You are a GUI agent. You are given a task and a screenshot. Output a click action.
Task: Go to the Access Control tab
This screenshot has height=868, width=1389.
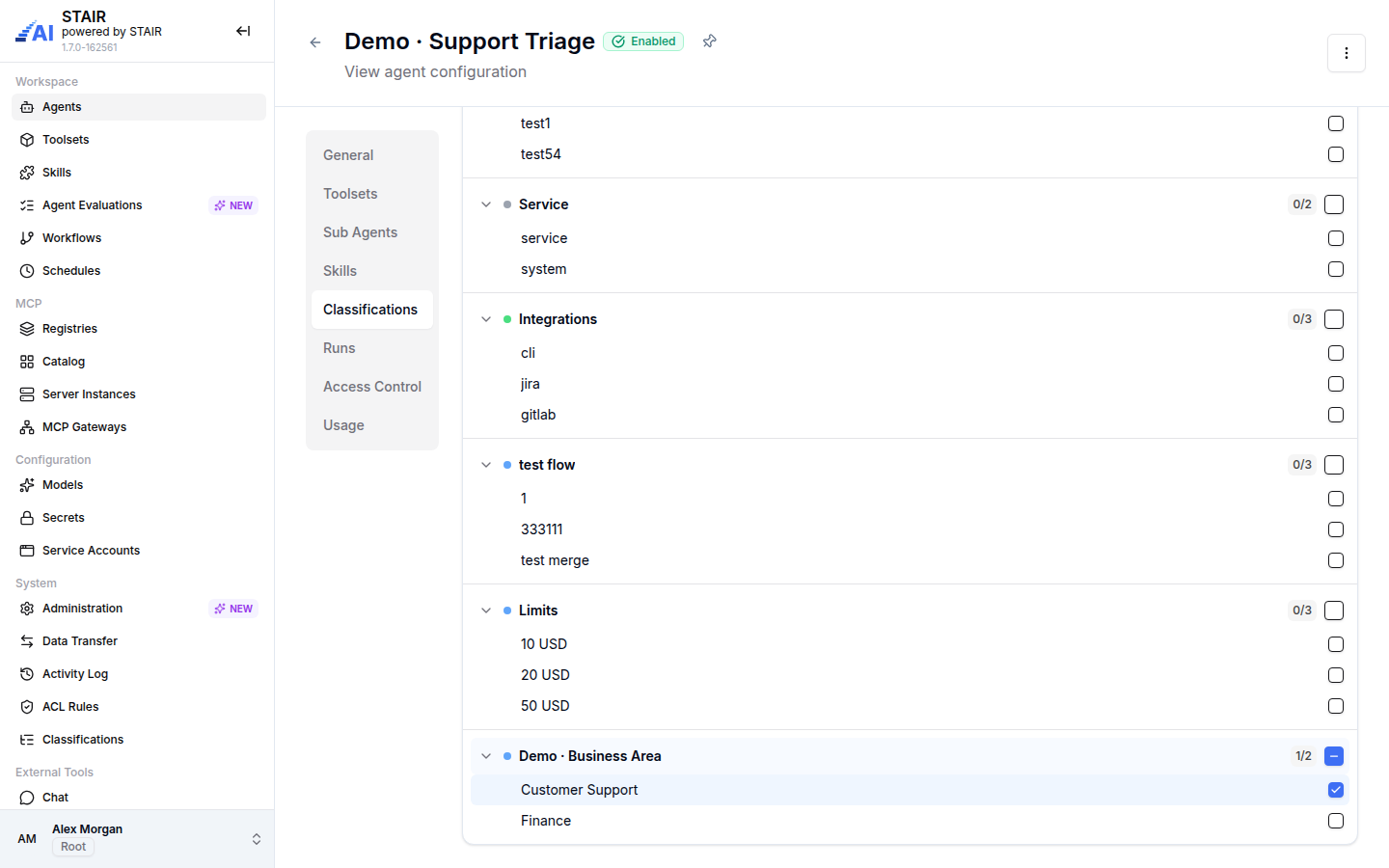[372, 387]
